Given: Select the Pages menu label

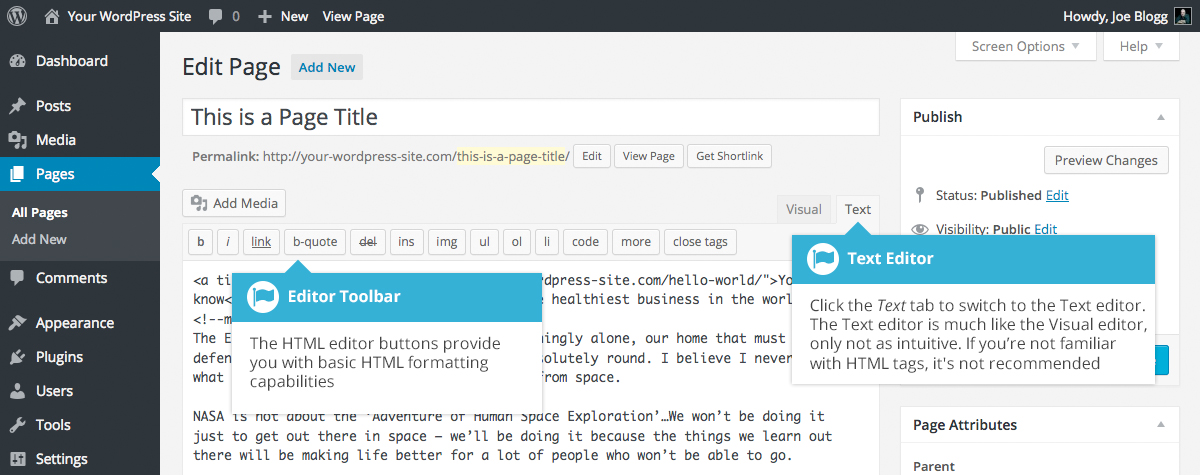Looking at the screenshot, I should [x=55, y=174].
